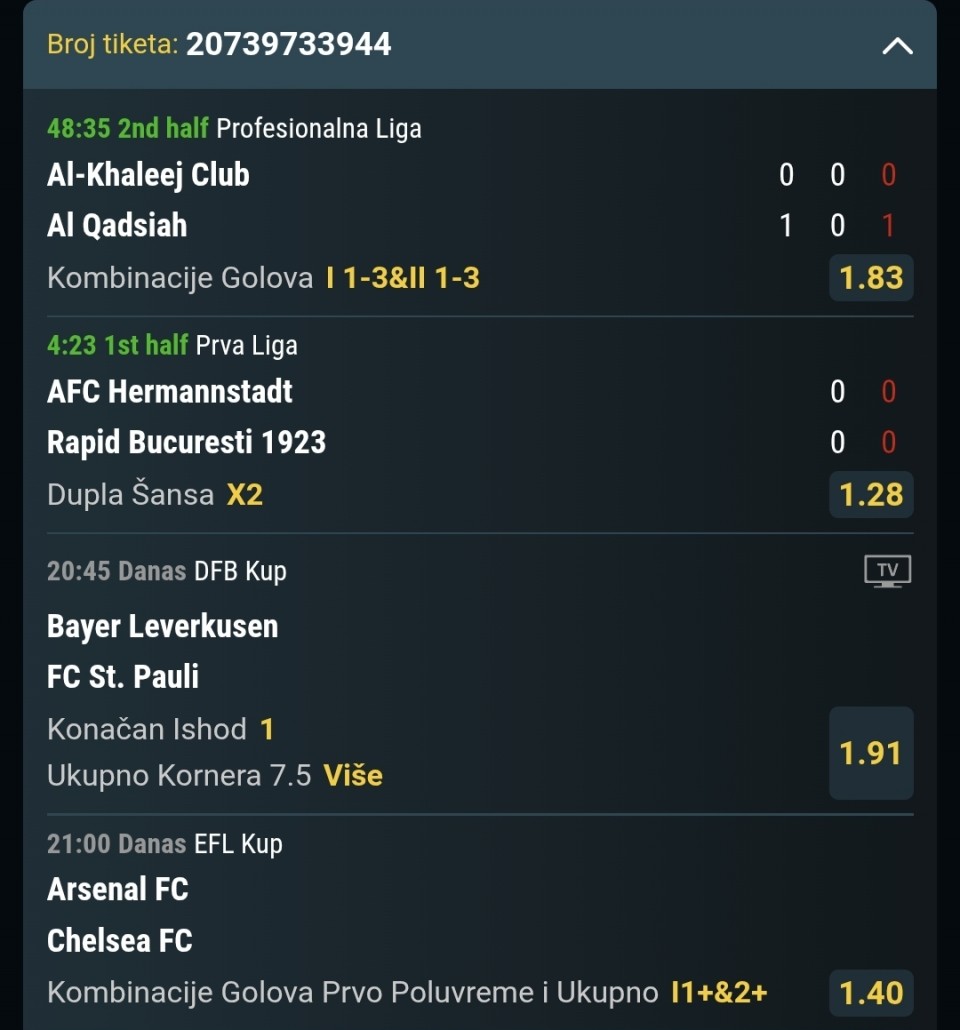Open Arsenal FC match entry

click(x=118, y=889)
